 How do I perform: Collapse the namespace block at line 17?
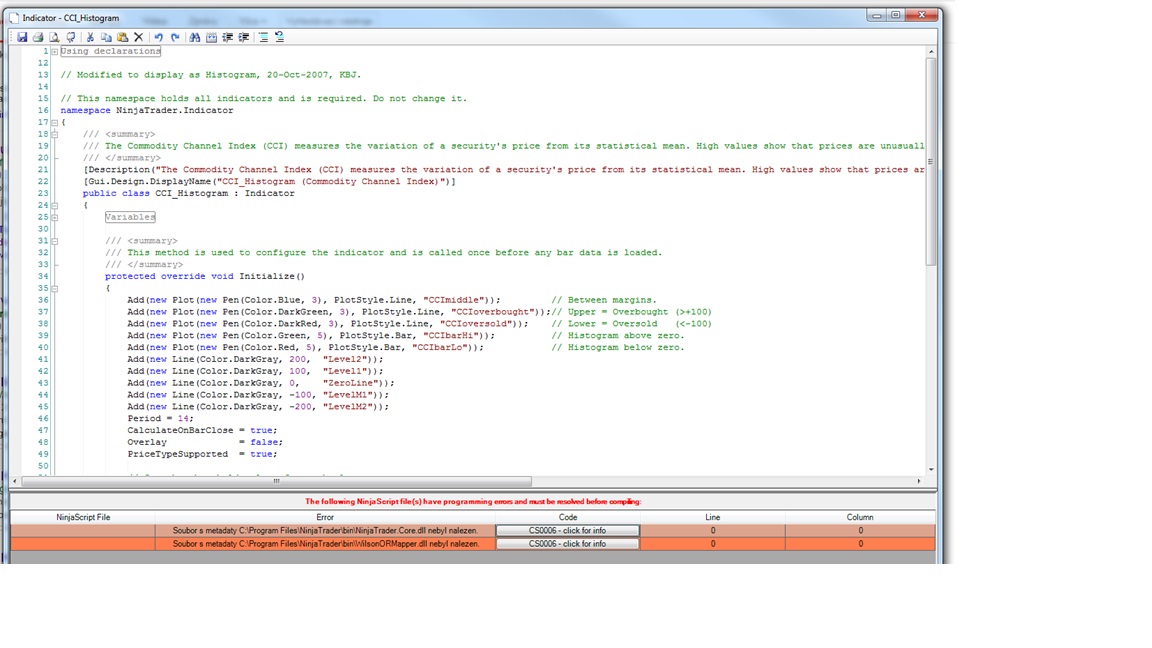(54, 122)
